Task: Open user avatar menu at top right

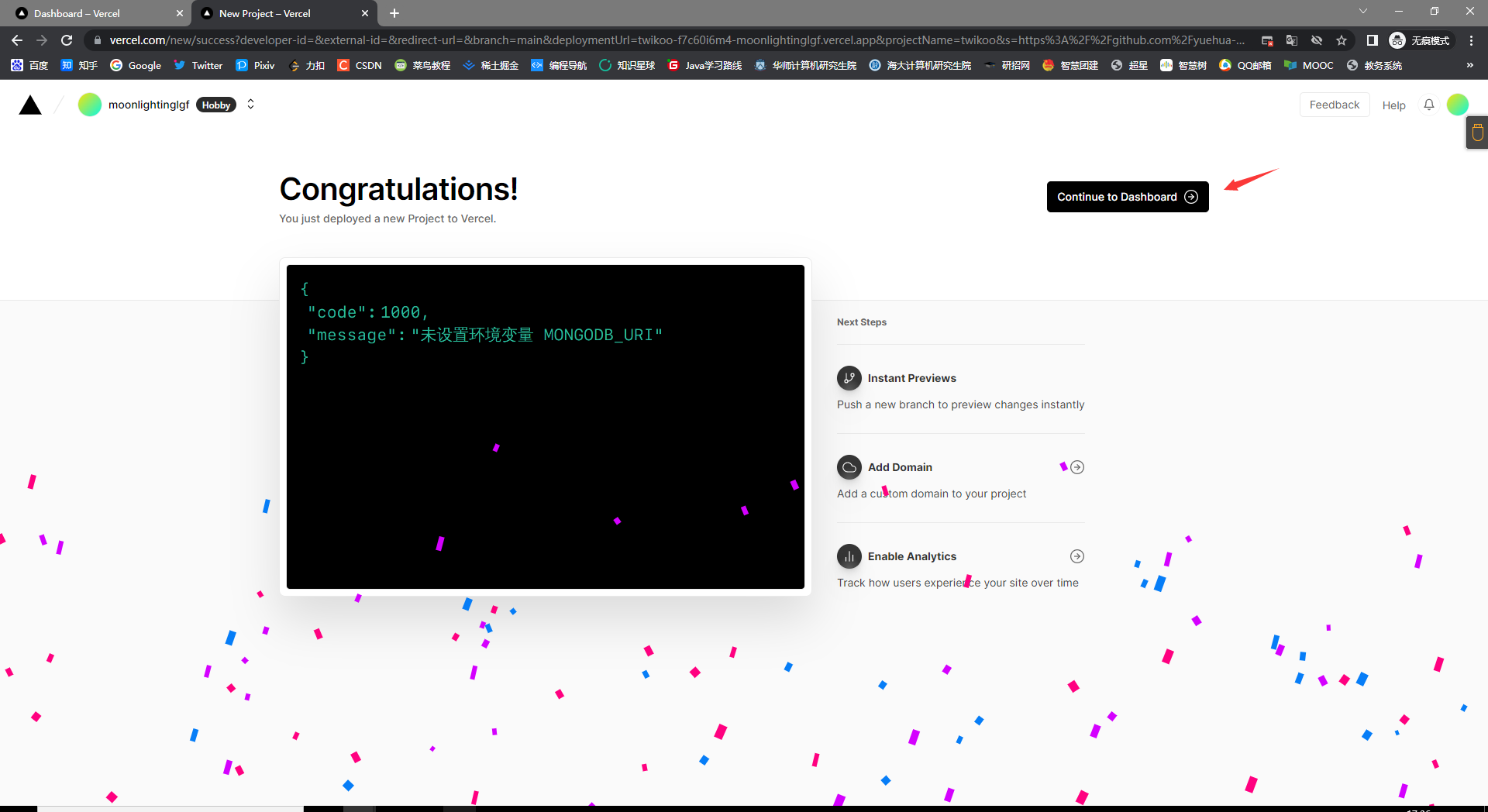Action: click(1457, 105)
